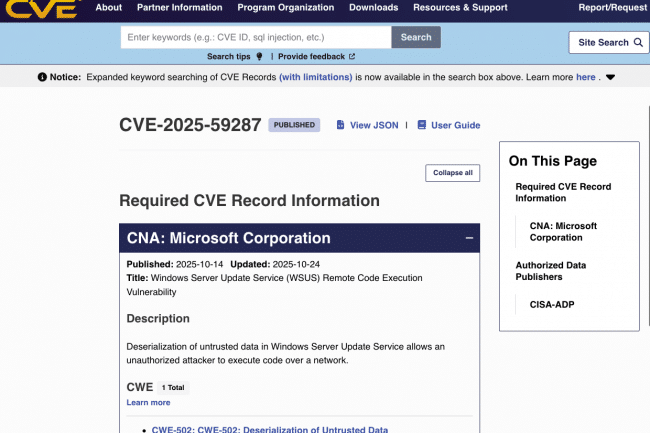
Task: Click the Provide feedback external-link icon
Action: click(351, 57)
